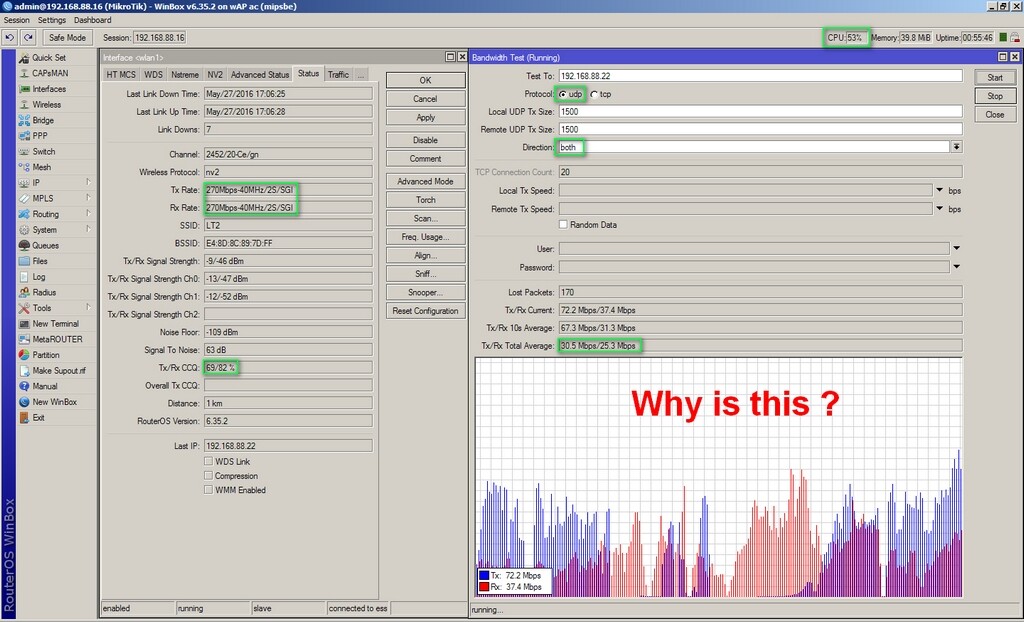Click the Undo arrow toolbar icon
Screen dimensions: 1024x622
pyautogui.click(x=10, y=38)
